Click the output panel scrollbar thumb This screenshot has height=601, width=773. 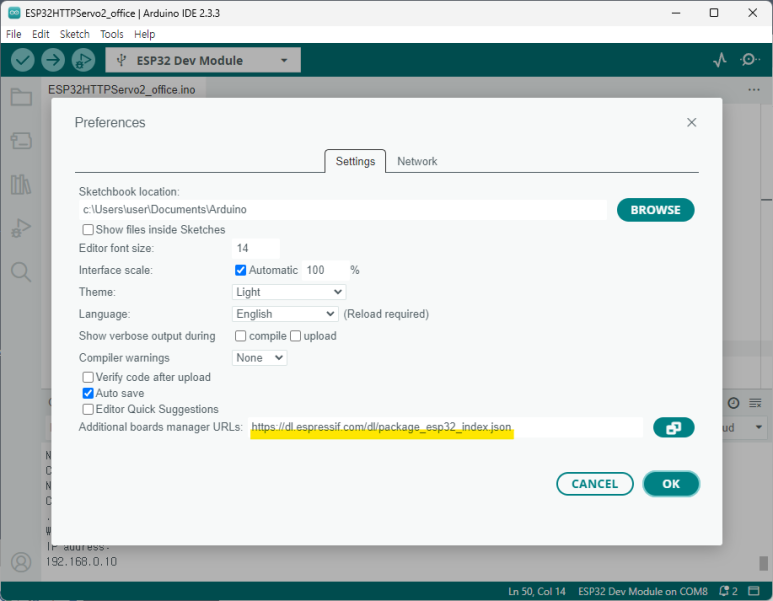[763, 563]
